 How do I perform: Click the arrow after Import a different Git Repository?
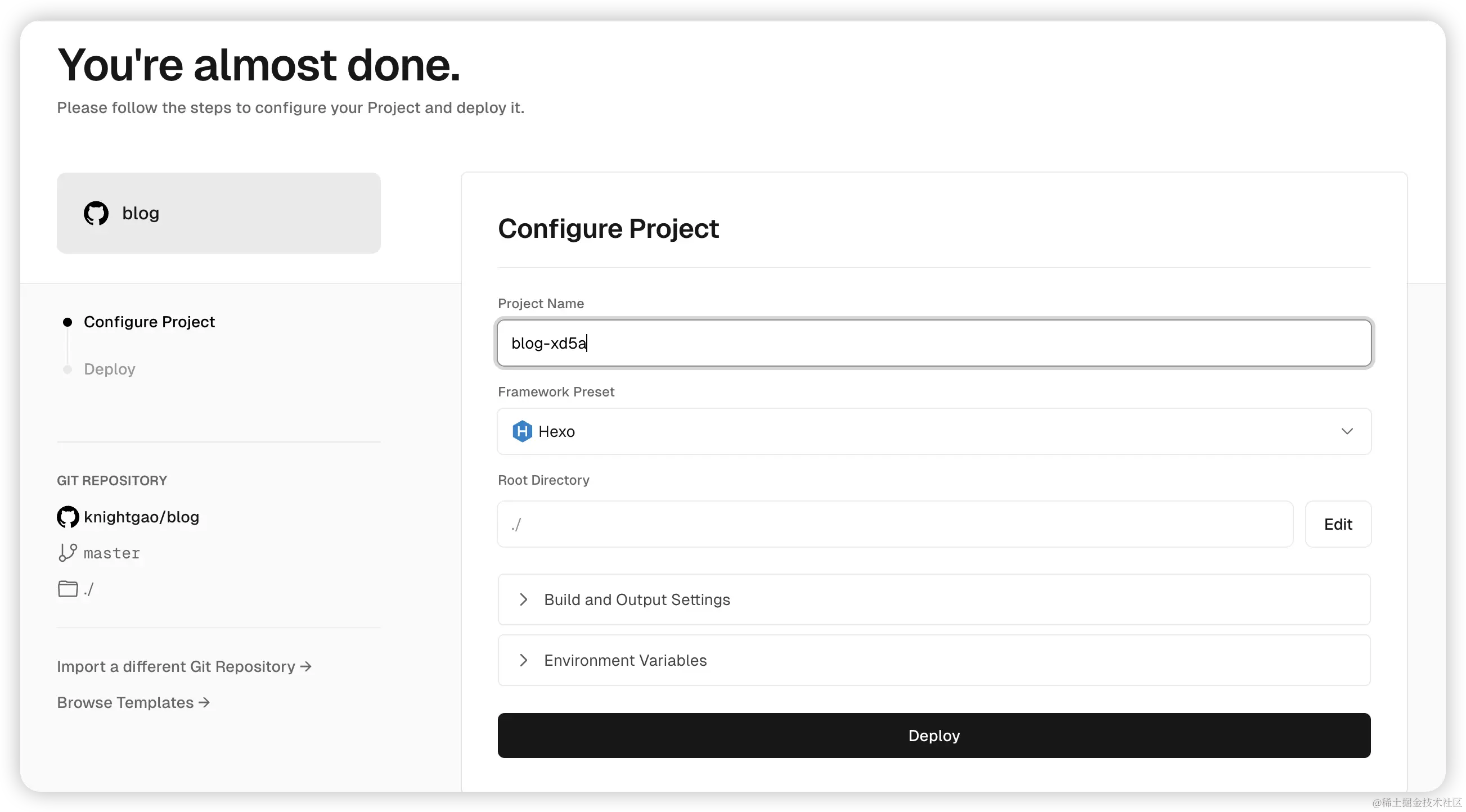point(306,666)
